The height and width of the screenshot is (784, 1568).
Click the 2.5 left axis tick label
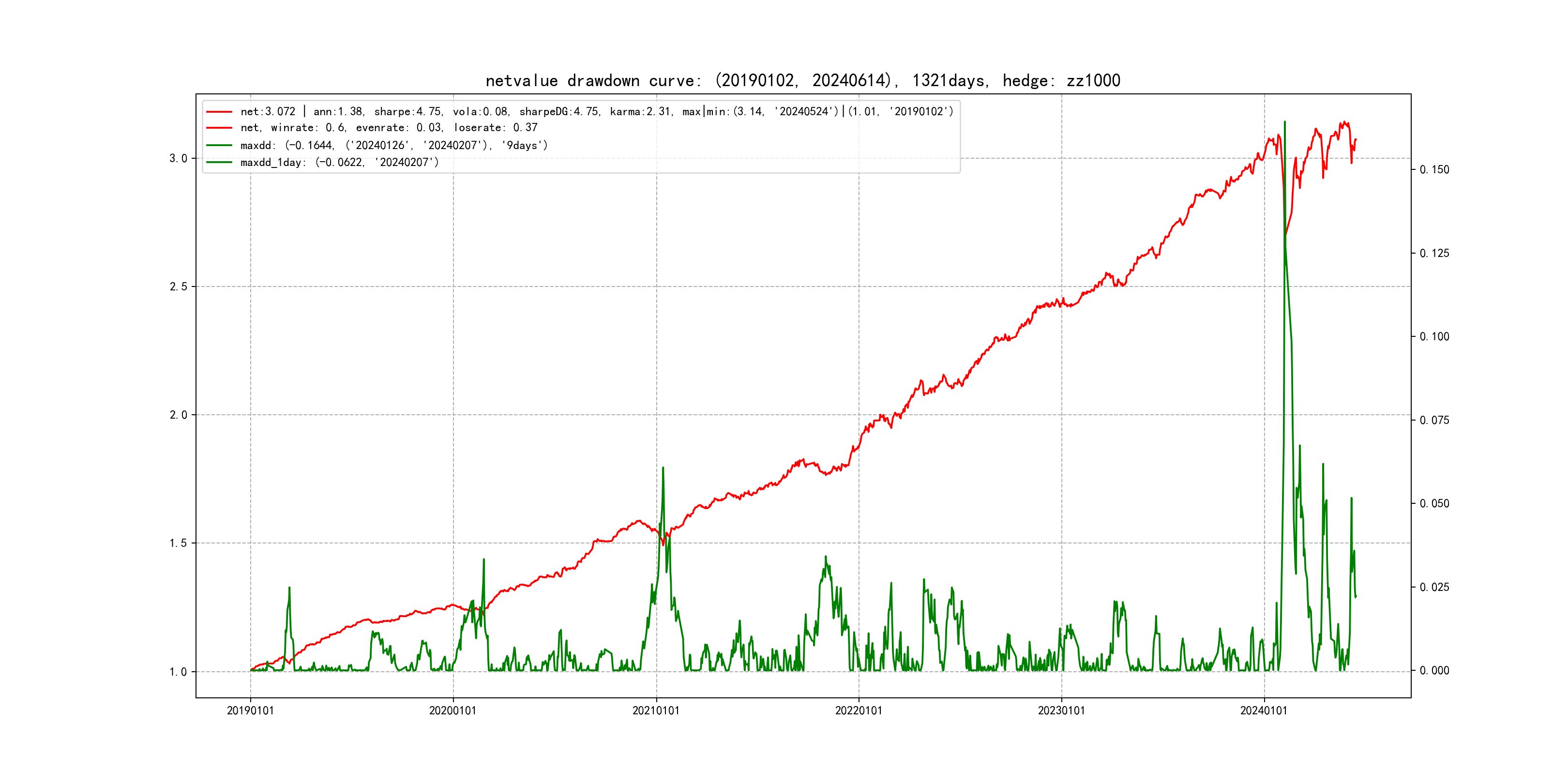coord(178,286)
